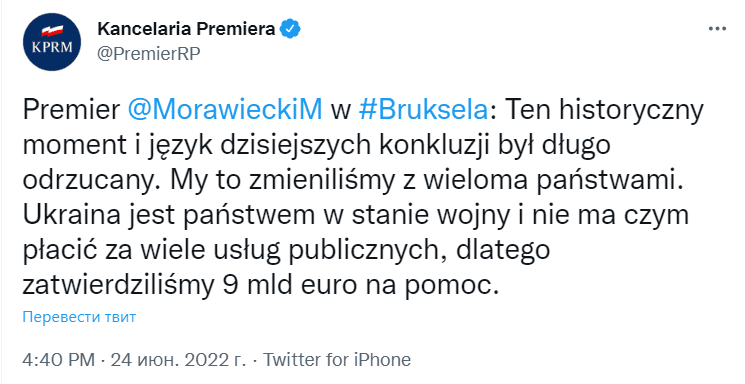Click the line Ukraina jest państwem

point(169,215)
